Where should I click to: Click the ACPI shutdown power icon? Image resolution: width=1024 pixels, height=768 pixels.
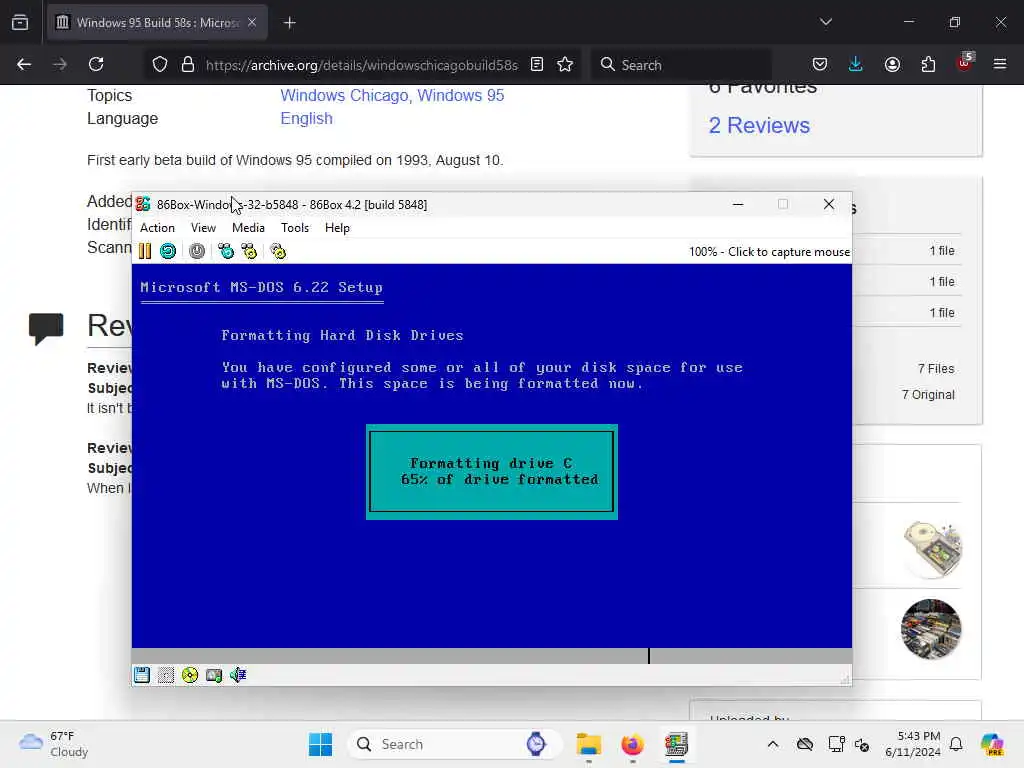[x=197, y=251]
